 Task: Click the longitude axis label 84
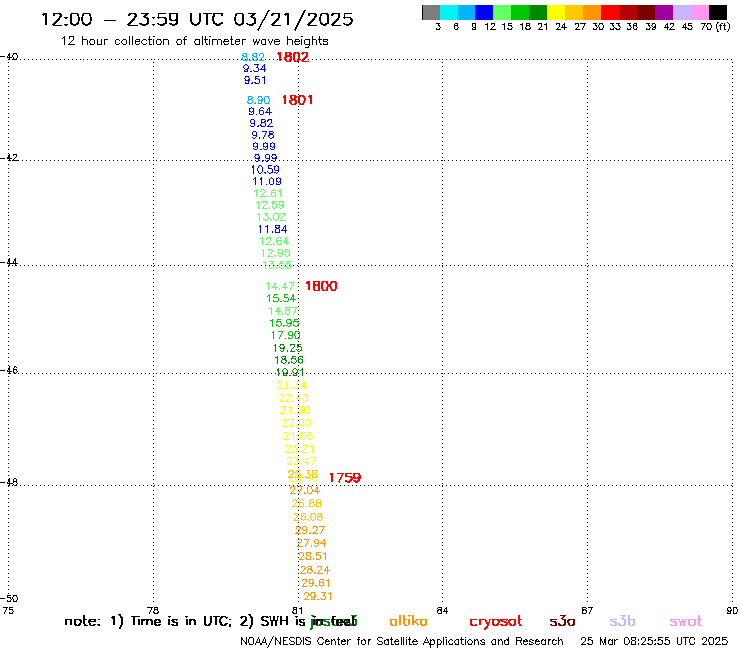pos(442,610)
